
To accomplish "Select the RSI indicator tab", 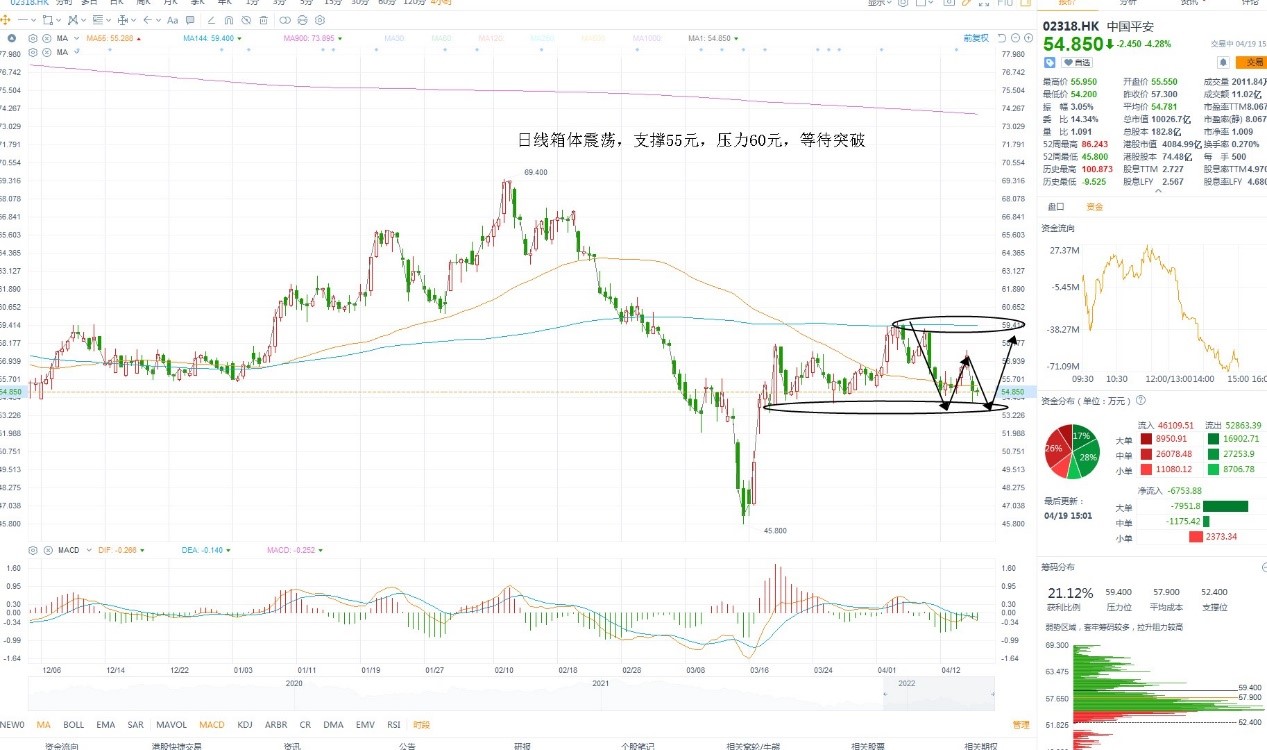I will coord(394,725).
